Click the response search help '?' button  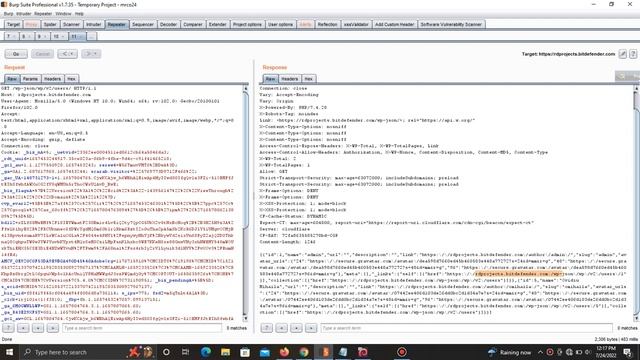point(267,328)
